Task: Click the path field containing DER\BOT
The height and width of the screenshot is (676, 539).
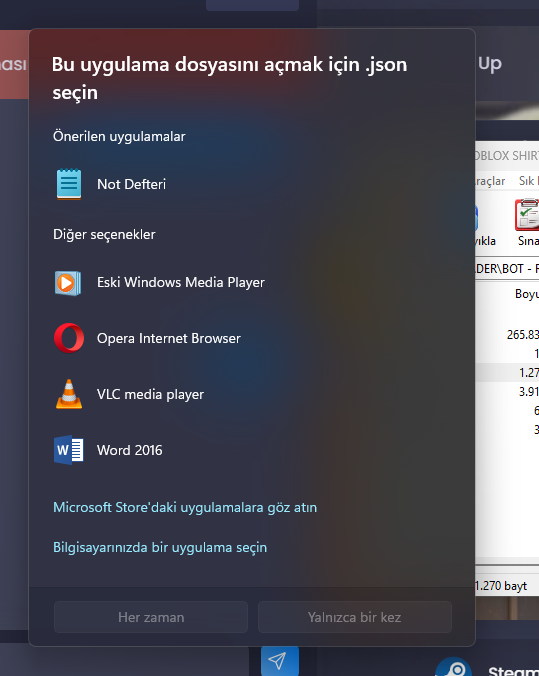Action: pyautogui.click(x=507, y=269)
